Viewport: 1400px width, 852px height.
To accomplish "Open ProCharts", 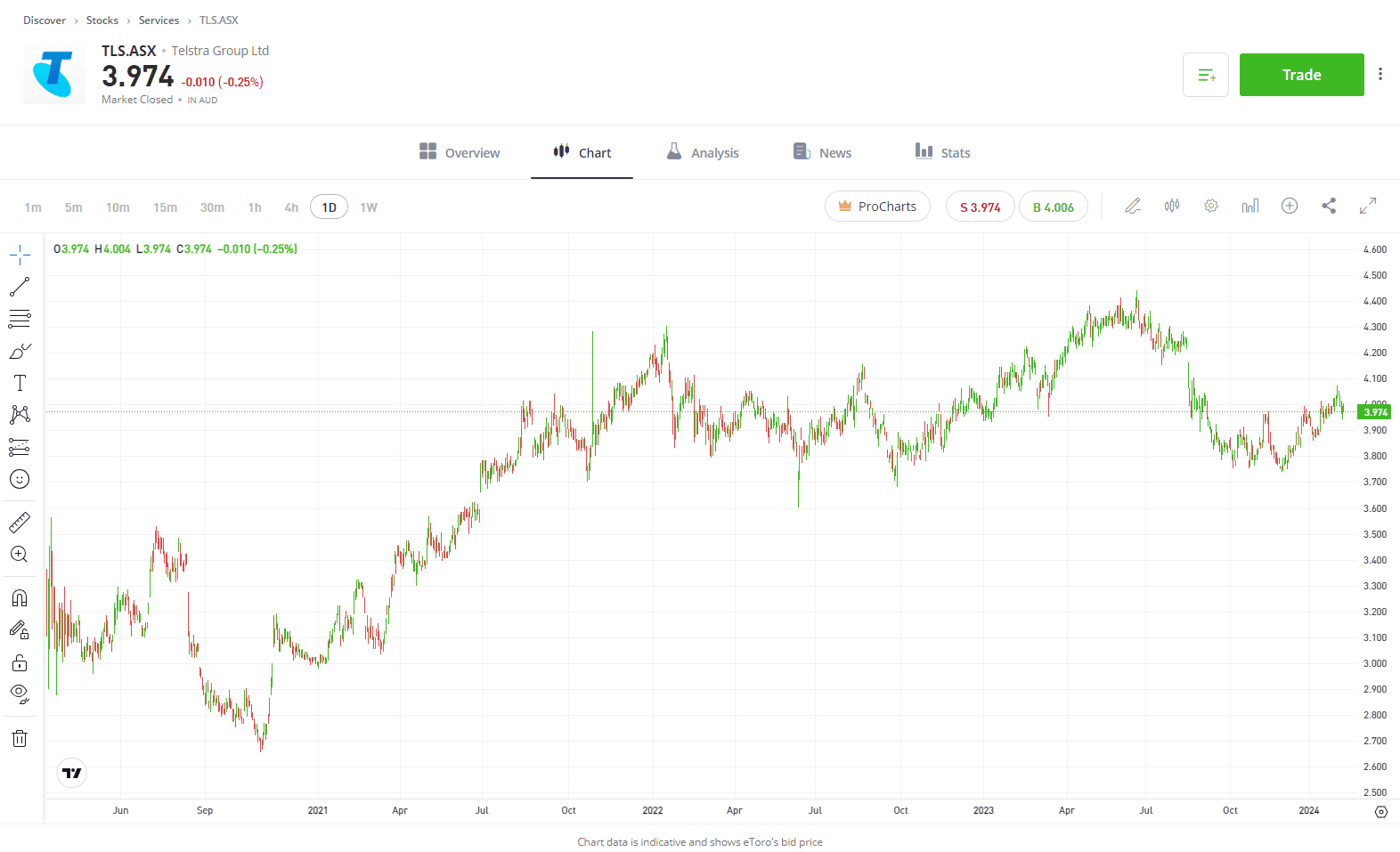I will pos(877,207).
